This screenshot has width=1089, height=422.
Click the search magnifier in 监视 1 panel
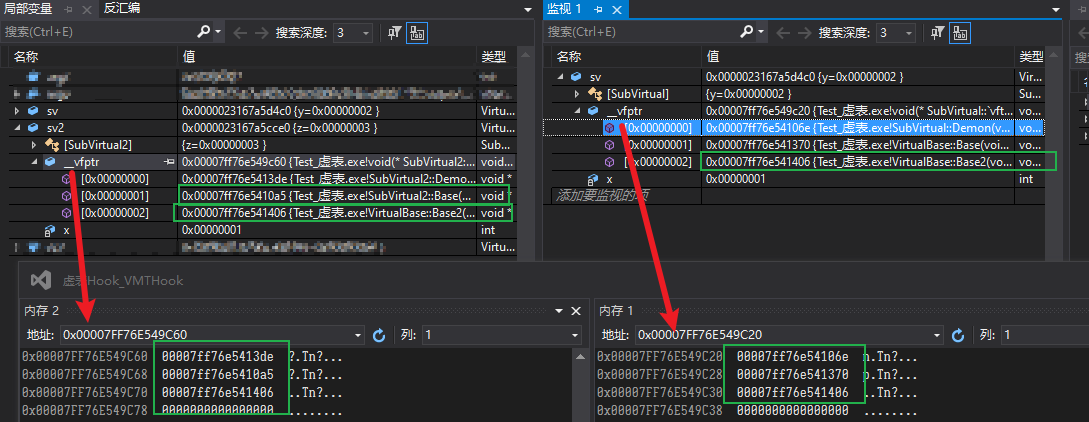tap(747, 31)
